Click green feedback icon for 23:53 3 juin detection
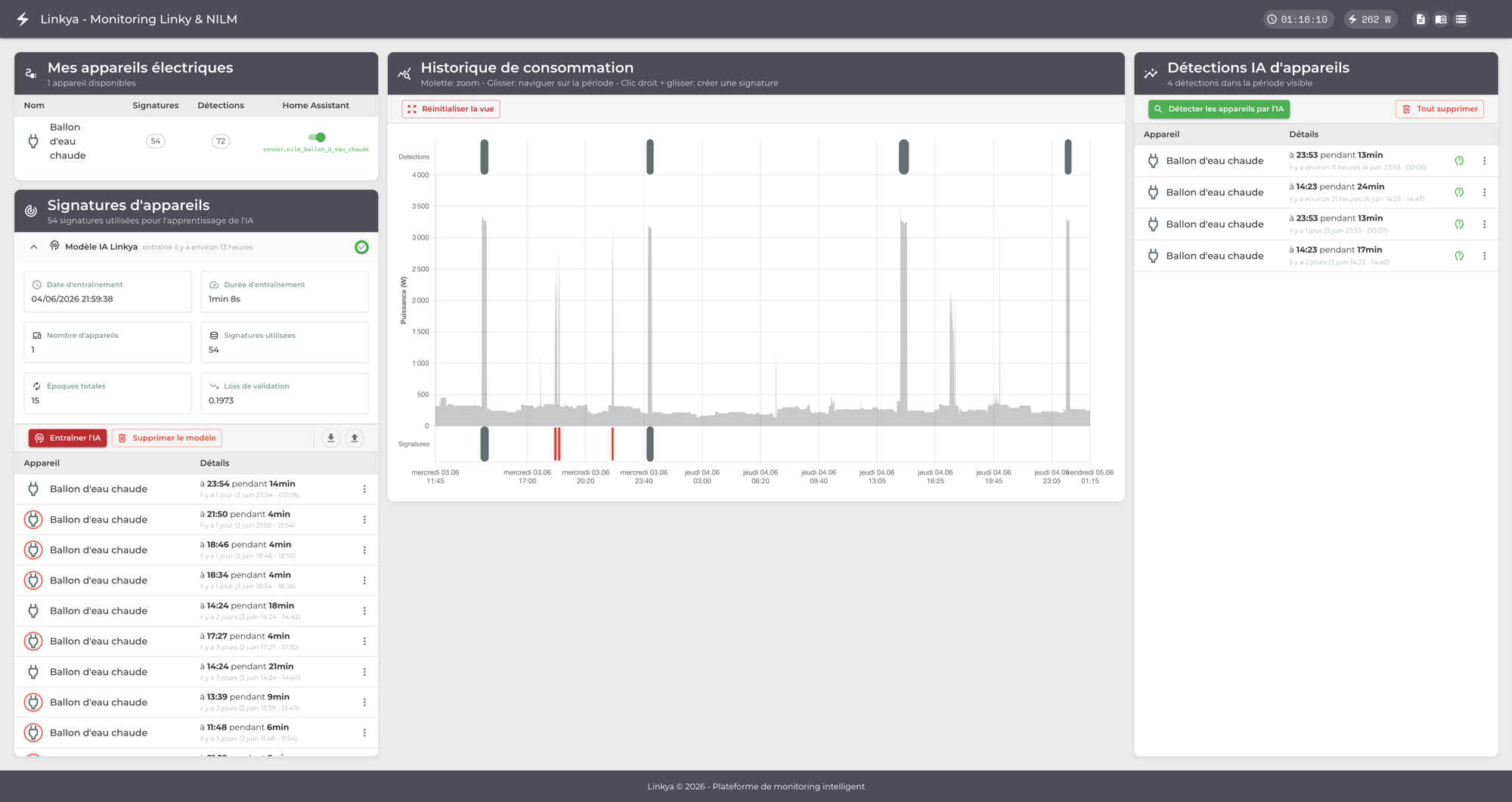1512x802 pixels. [1459, 224]
